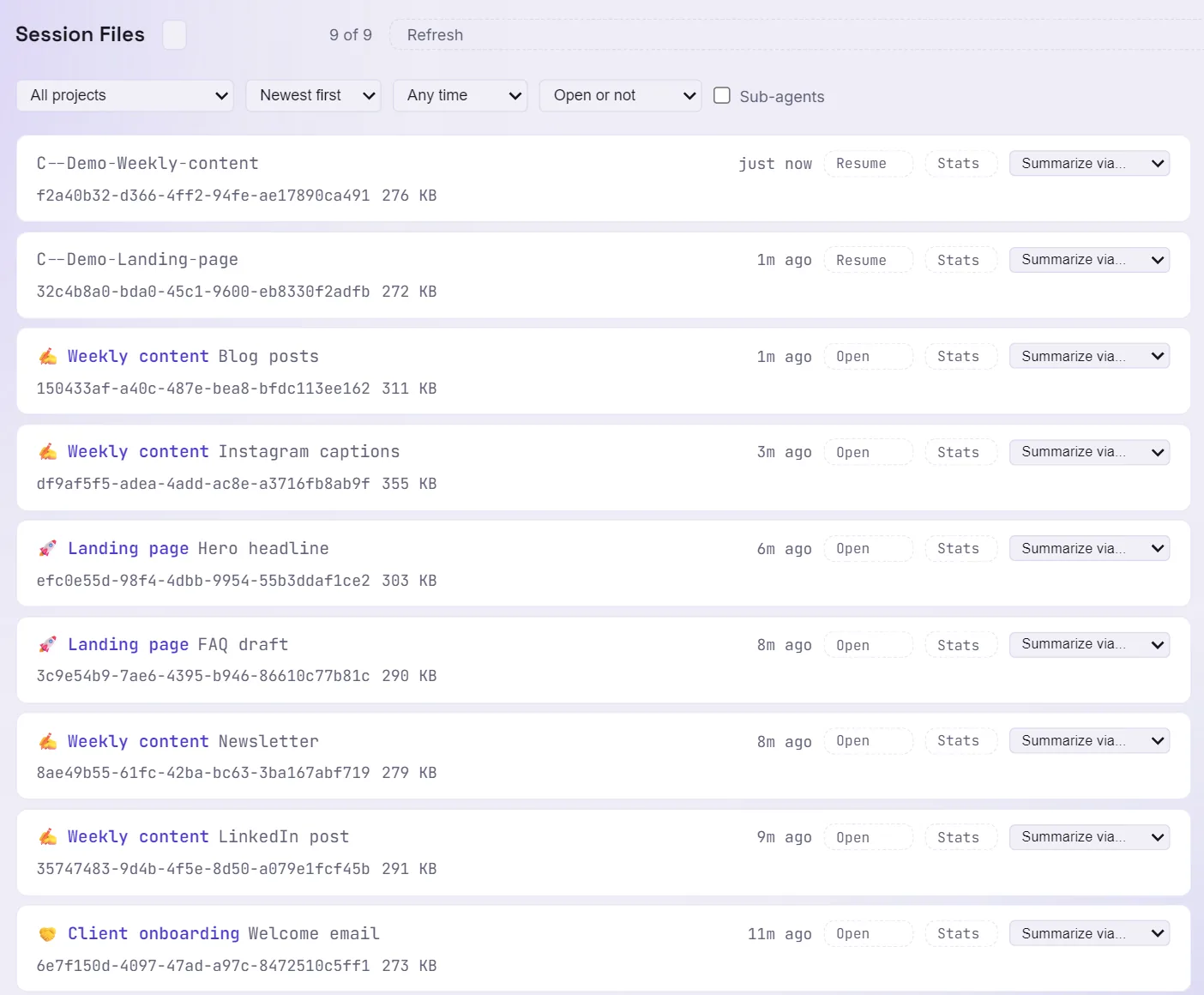Expand Summarize via for Welcome email session
1204x995 pixels.
(x=1089, y=933)
